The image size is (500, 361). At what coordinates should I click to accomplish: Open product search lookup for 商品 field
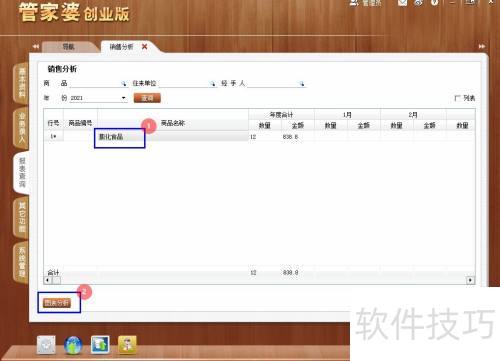pos(124,84)
